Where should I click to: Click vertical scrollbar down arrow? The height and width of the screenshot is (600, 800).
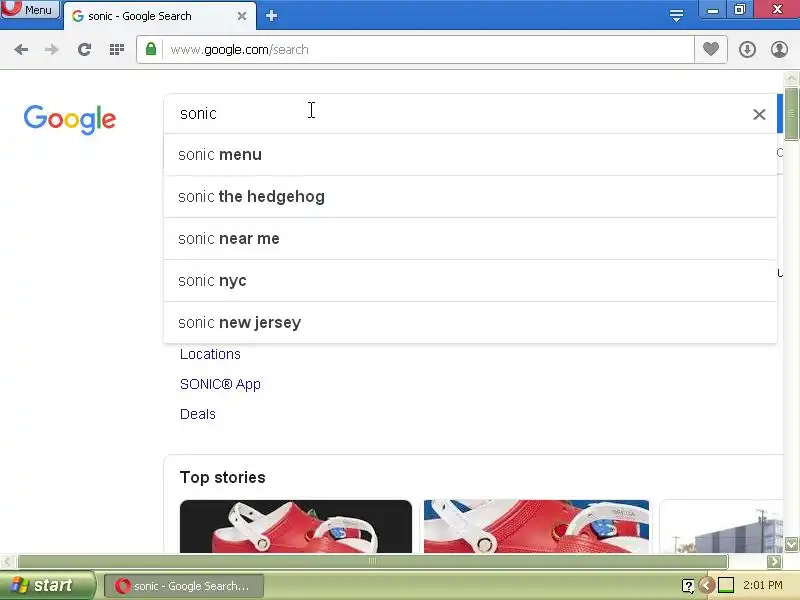pyautogui.click(x=791, y=544)
